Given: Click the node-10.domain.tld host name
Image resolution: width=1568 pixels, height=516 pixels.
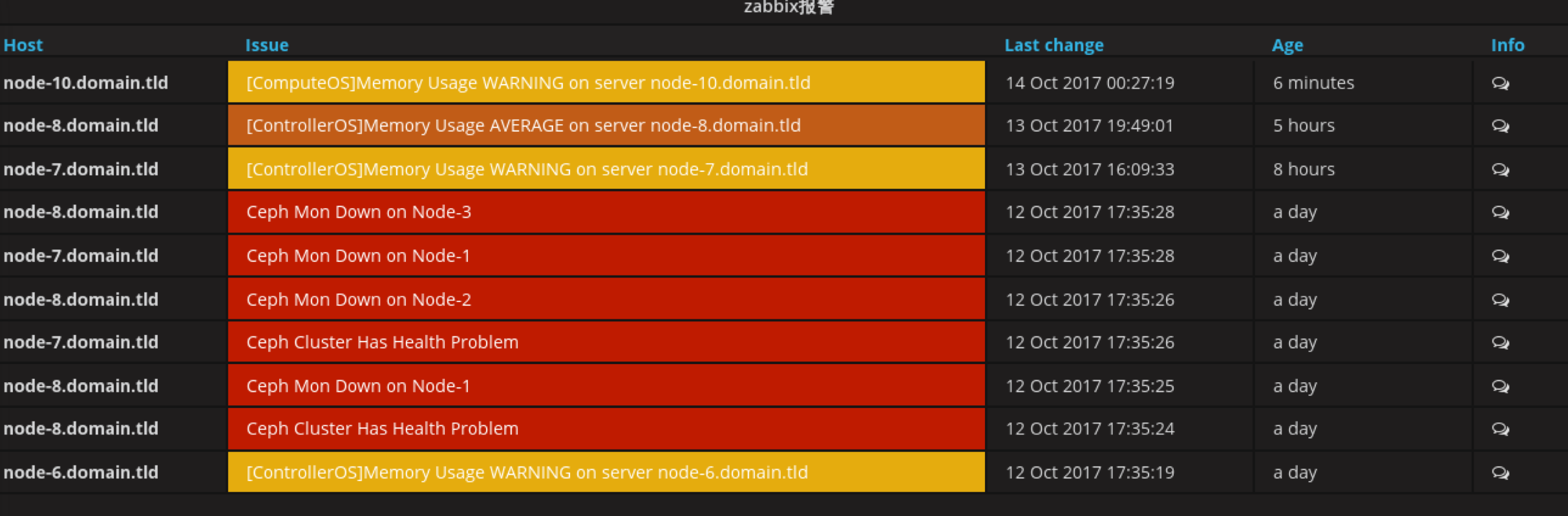Looking at the screenshot, I should (x=86, y=83).
